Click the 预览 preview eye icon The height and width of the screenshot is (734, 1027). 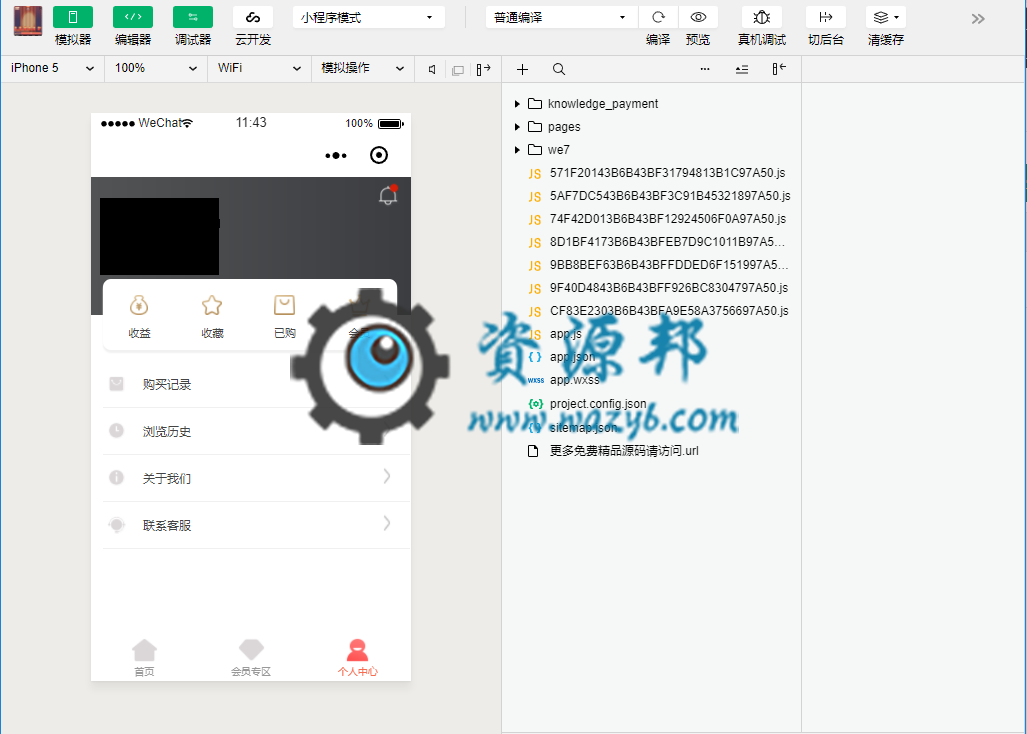click(x=698, y=18)
